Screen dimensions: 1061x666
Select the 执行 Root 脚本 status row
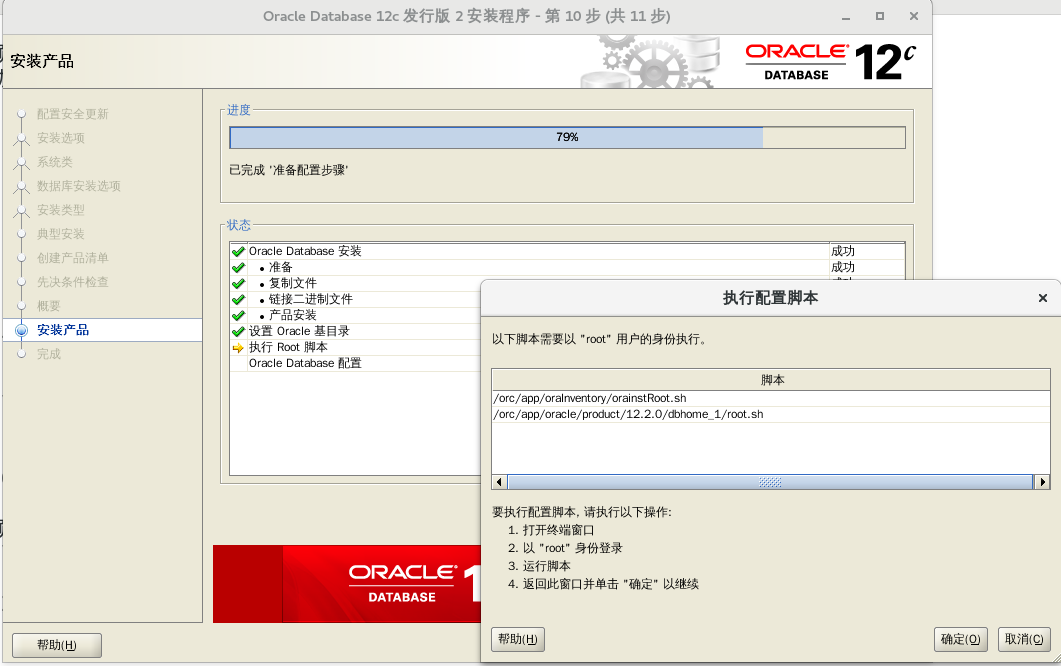[355, 347]
